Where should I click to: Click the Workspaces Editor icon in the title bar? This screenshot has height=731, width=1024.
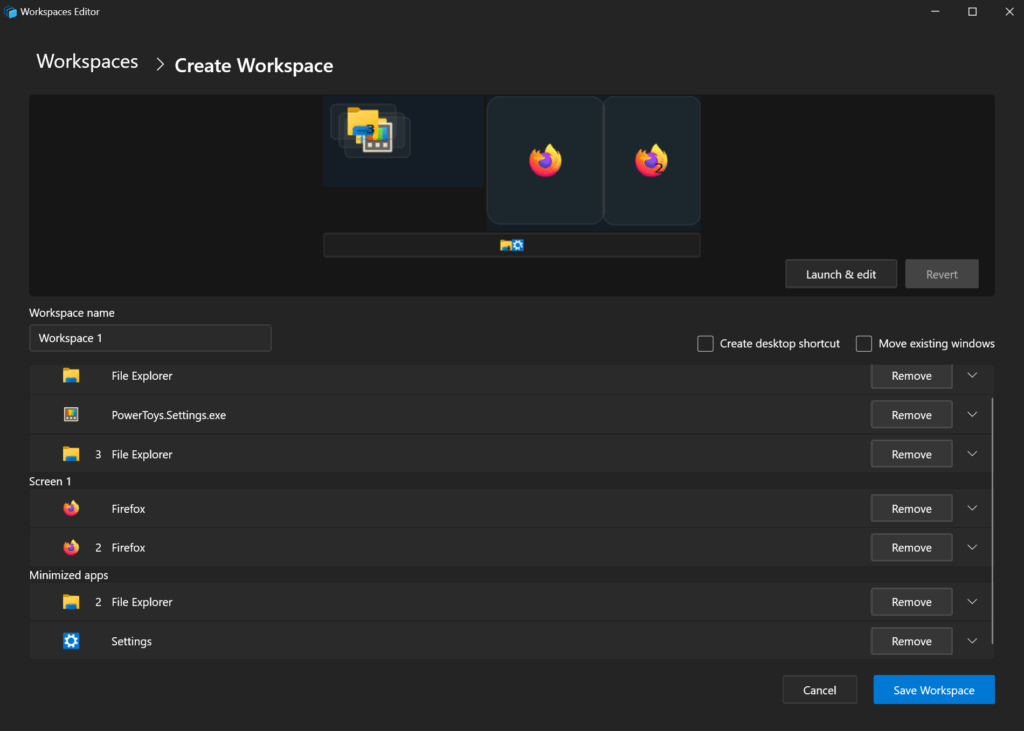(x=12, y=11)
